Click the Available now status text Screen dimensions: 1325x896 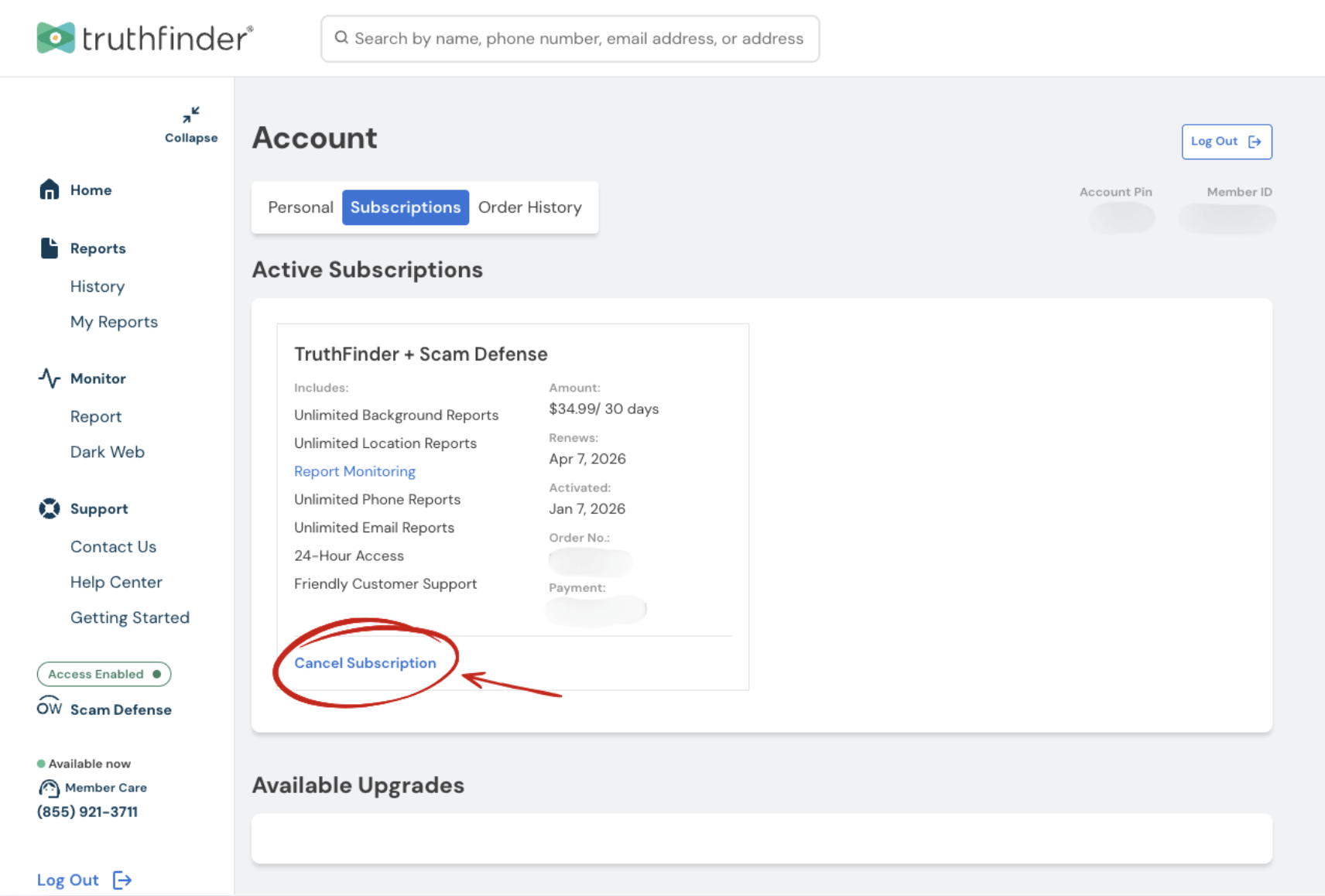[x=90, y=764]
